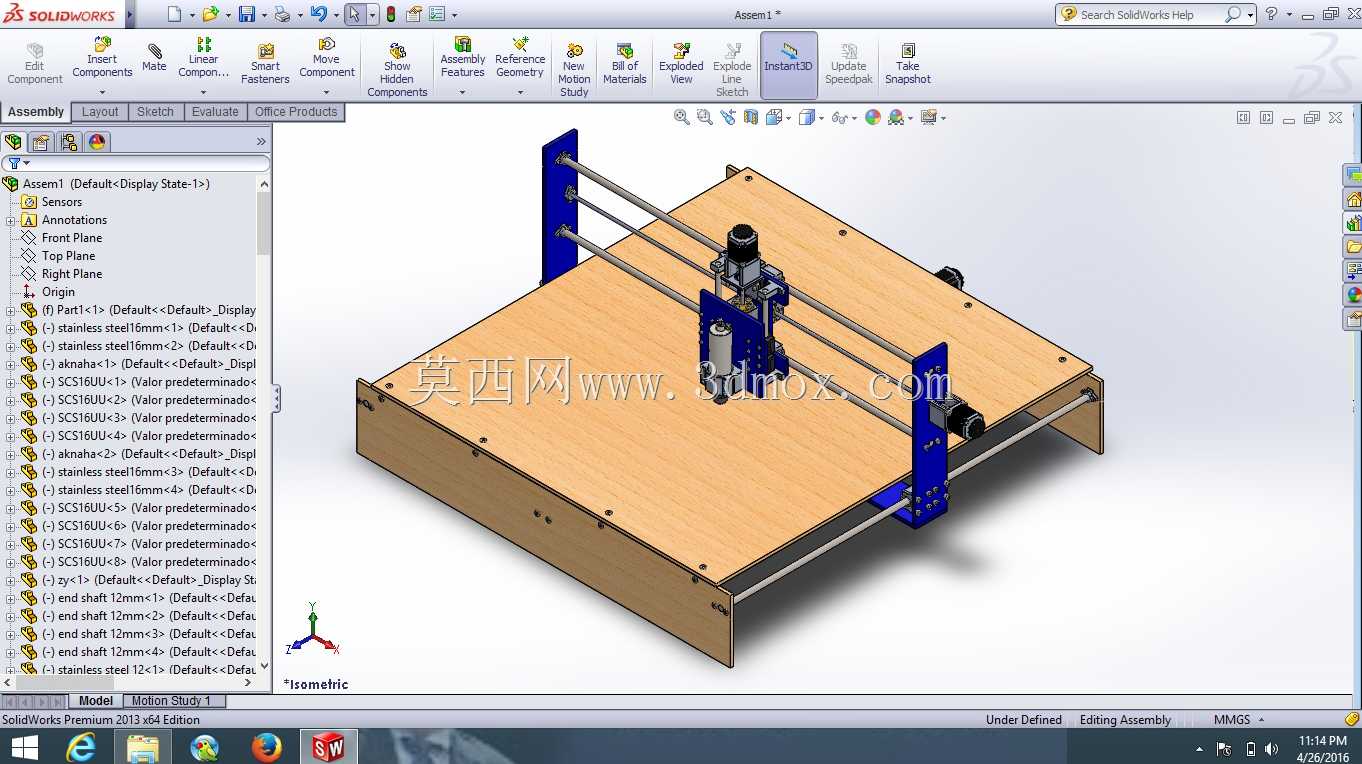Screen dimensions: 1362x764
Task: Select SCS16UU<1> component in tree
Action: 149,382
